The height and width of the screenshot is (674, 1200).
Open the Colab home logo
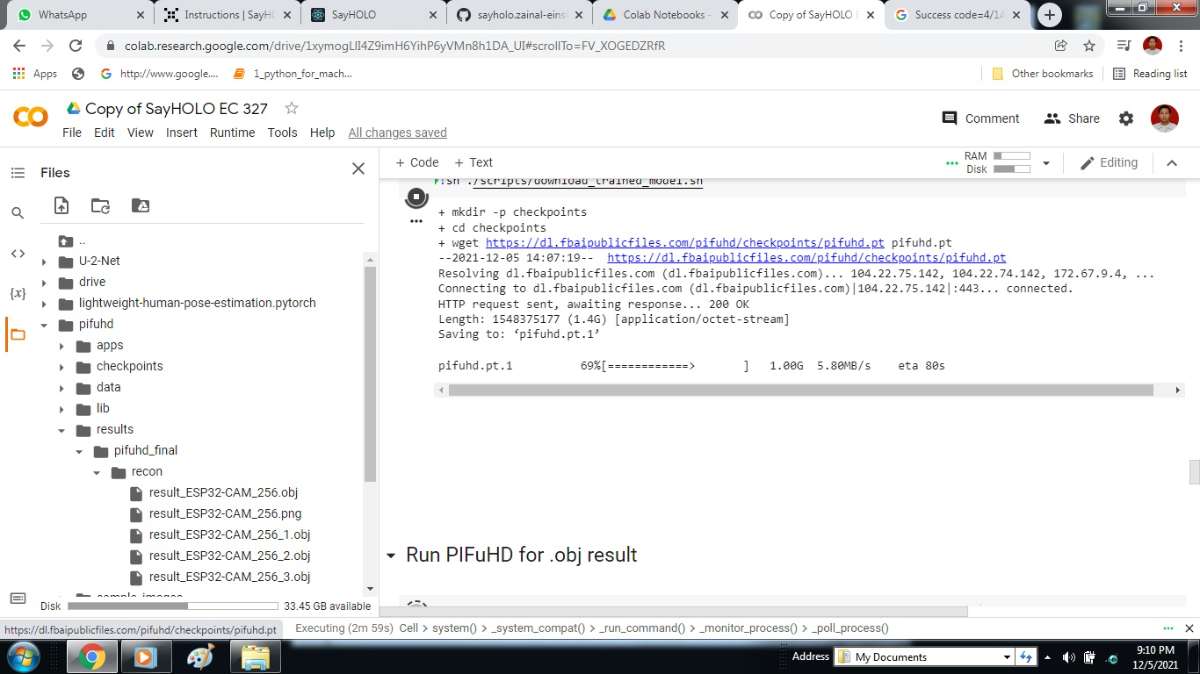click(30, 118)
